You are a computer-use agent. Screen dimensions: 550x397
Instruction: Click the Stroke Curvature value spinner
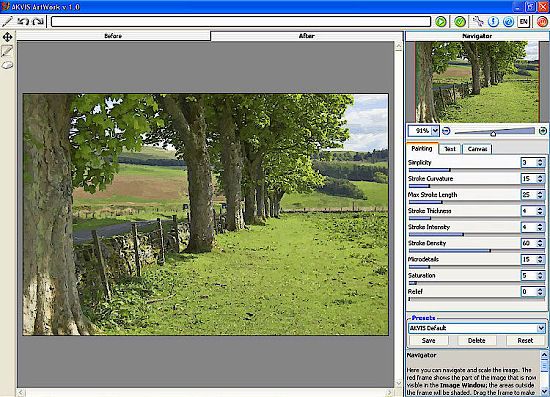point(540,179)
